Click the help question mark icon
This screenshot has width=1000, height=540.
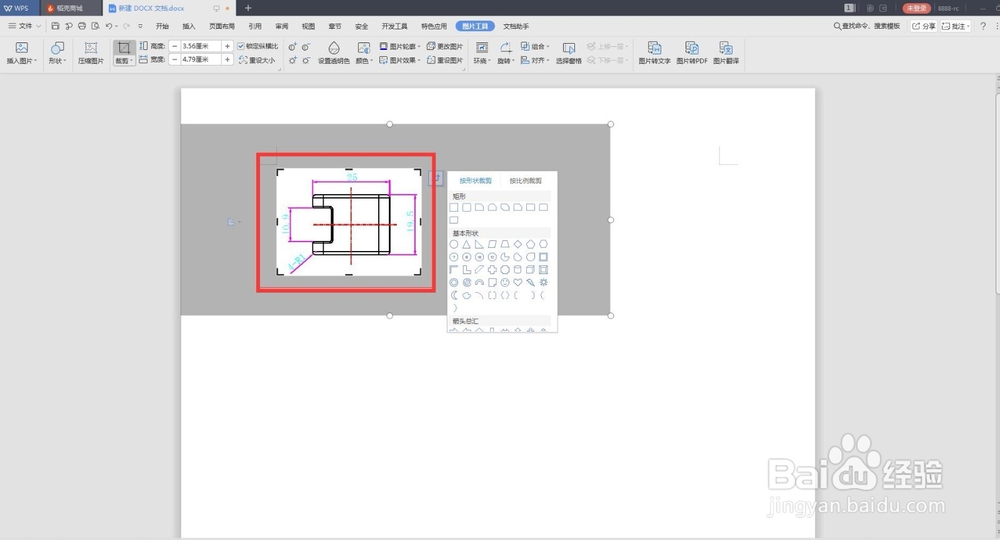(983, 26)
